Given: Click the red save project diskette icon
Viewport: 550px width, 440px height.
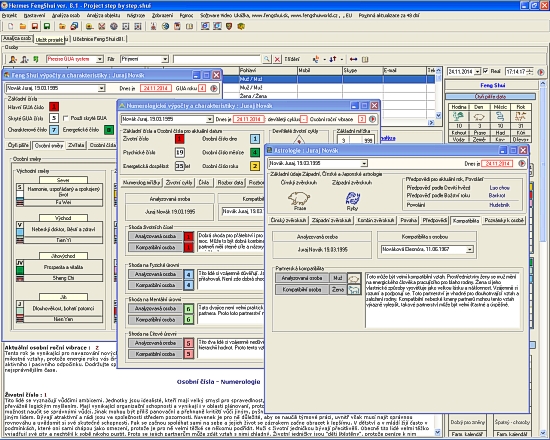Looking at the screenshot, I should 35,26.
